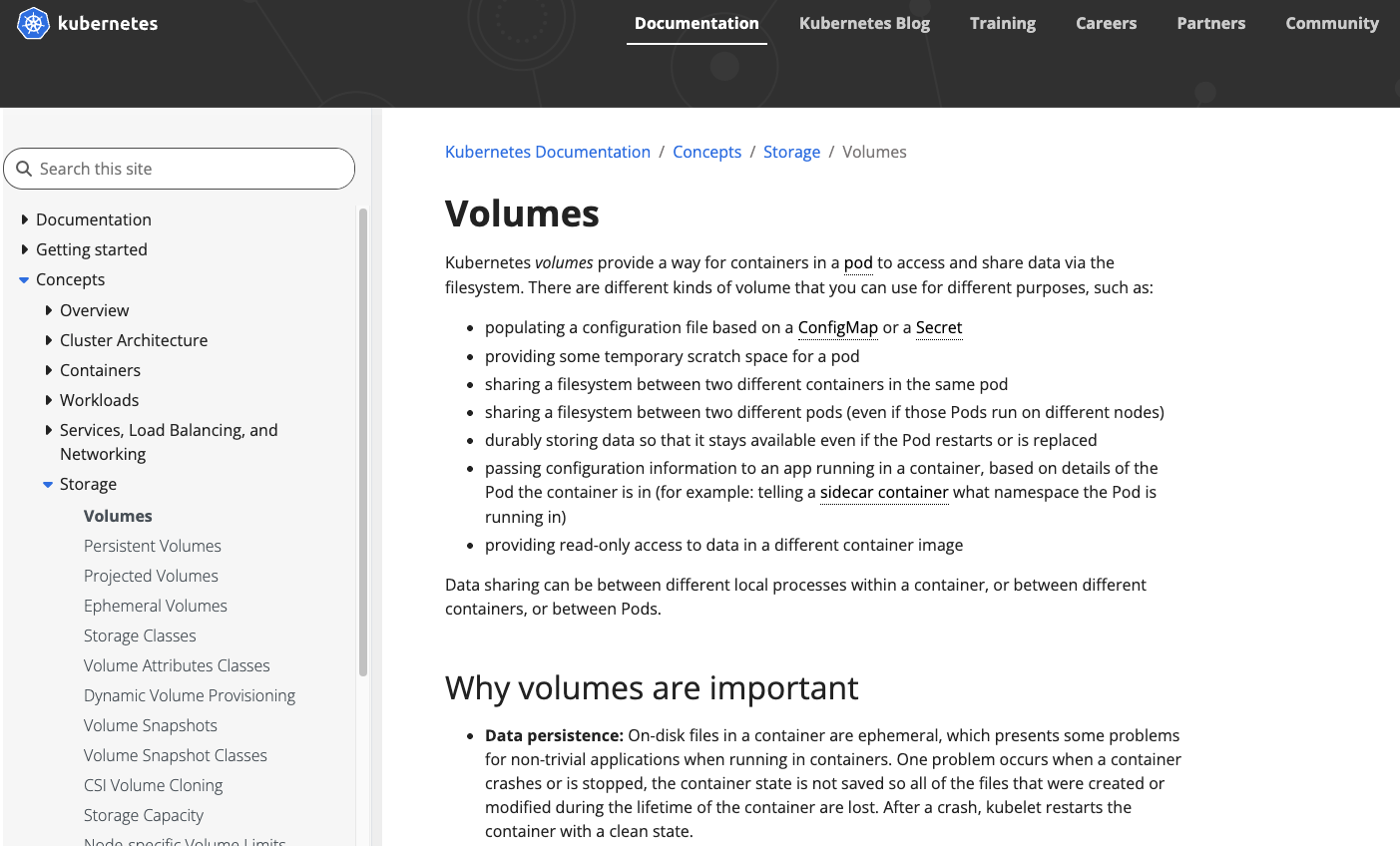1400x846 pixels.
Task: Expand the Documentation tree section
Action: click(x=24, y=219)
